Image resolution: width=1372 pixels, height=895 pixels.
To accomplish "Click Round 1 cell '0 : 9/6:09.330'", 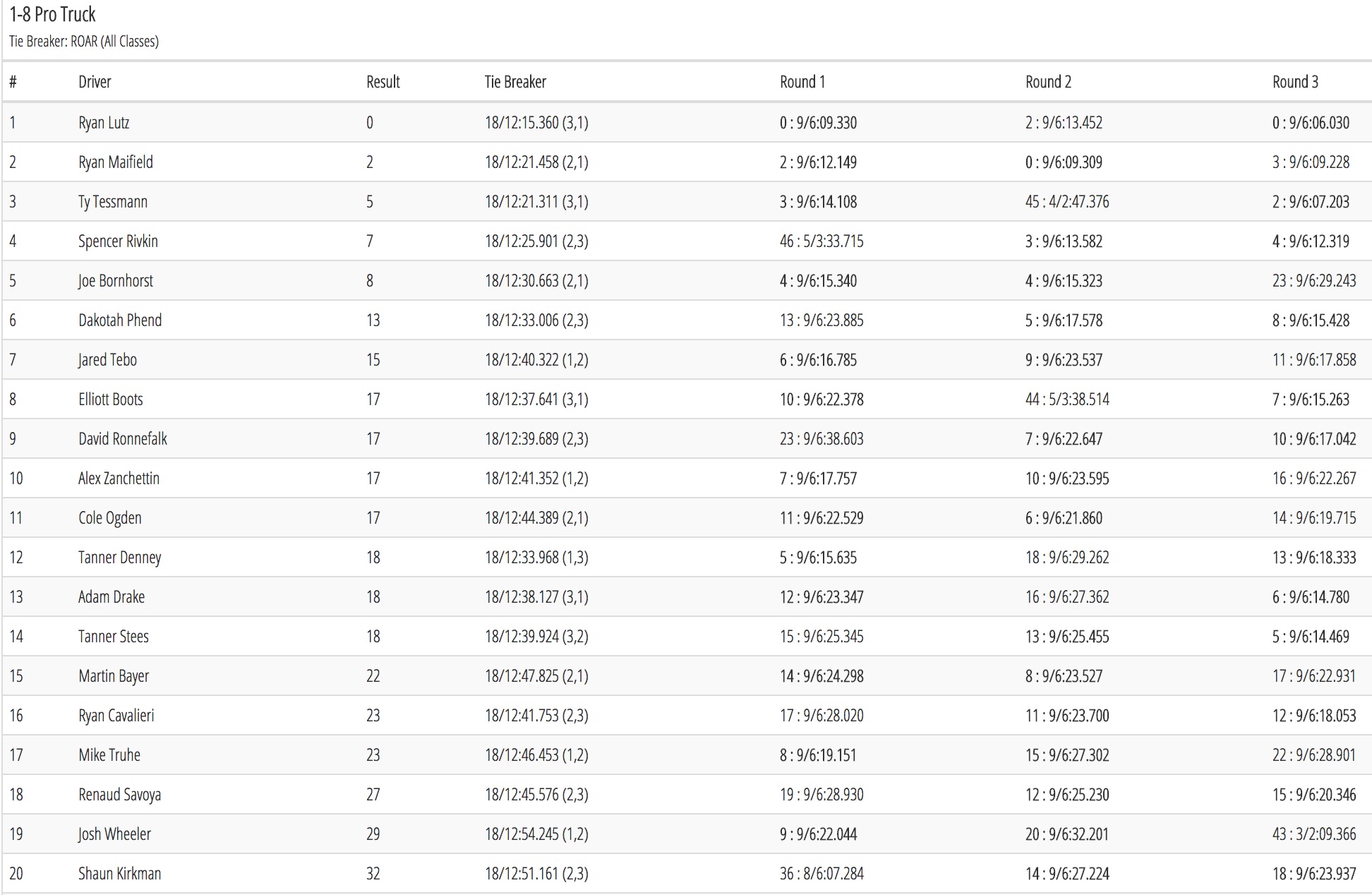I will (x=818, y=123).
